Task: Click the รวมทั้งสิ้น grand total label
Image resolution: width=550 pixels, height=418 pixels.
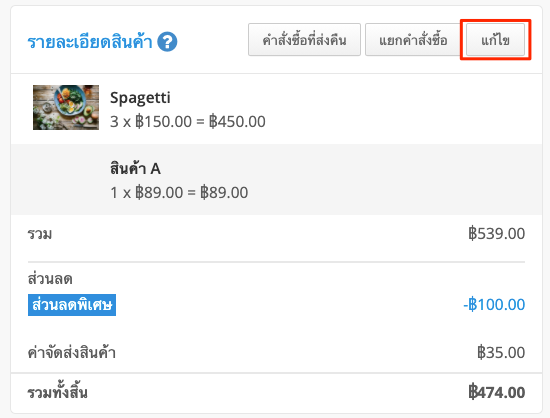Action: click(58, 392)
